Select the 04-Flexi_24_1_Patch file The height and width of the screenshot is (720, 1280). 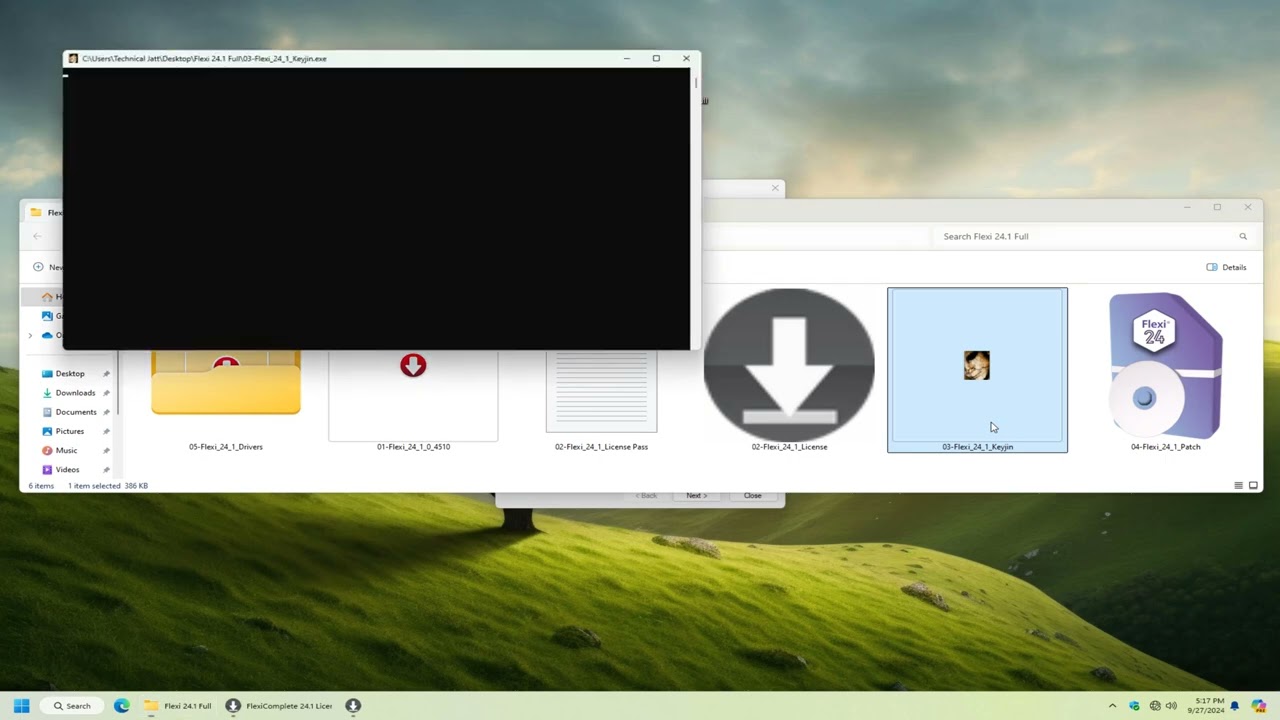[1165, 370]
